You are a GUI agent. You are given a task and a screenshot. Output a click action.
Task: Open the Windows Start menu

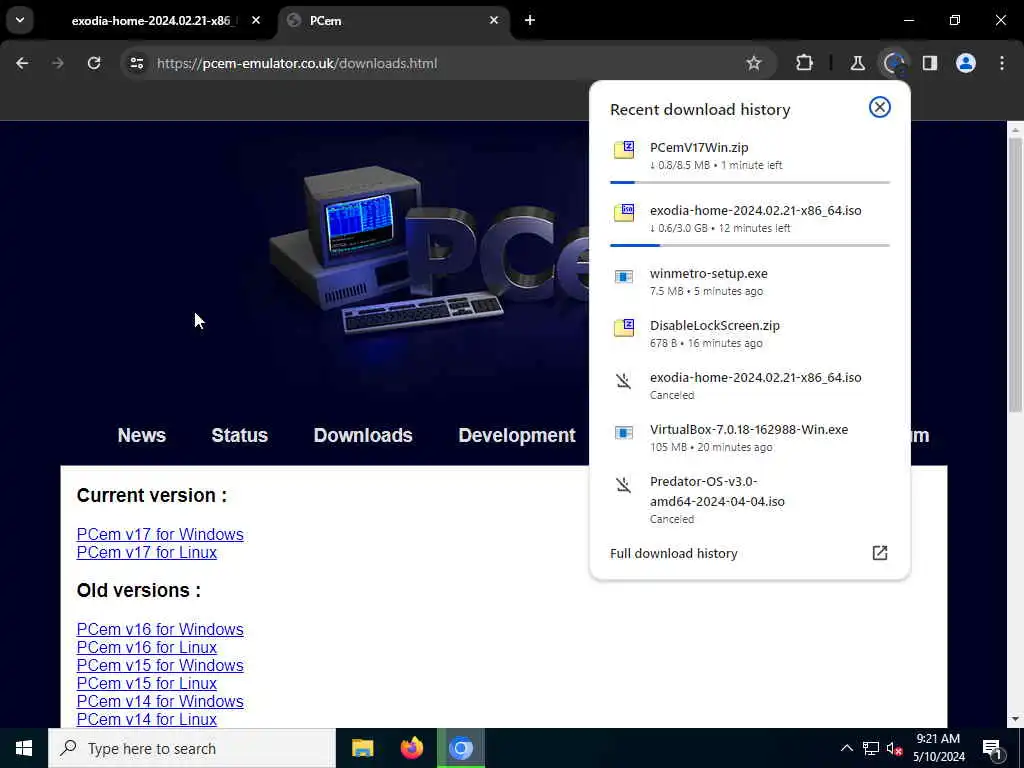[24, 748]
